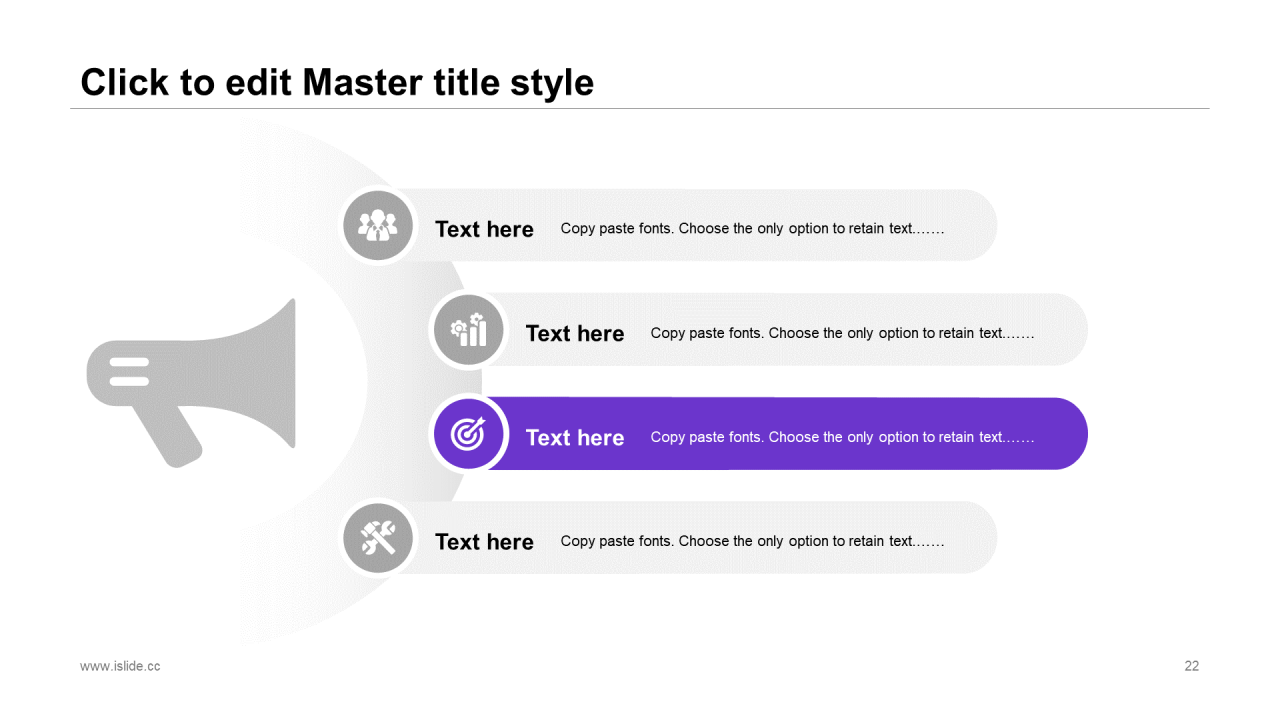Click 'Copy paste fonts' text in purple bar
Viewport: 1280px width, 720px height.
[x=842, y=437]
